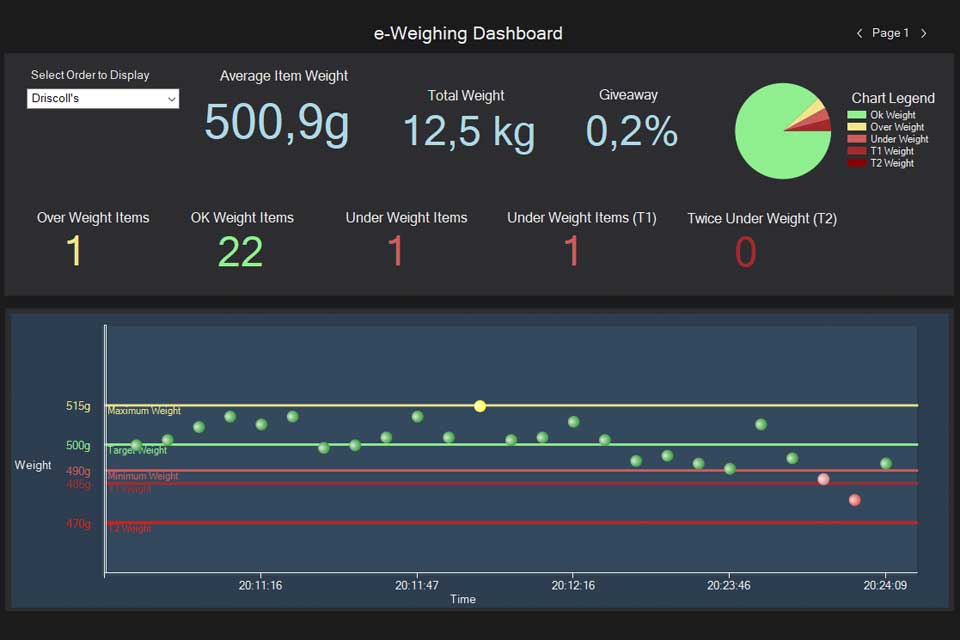Go to the next page arrow
The height and width of the screenshot is (640, 960).
[x=924, y=33]
